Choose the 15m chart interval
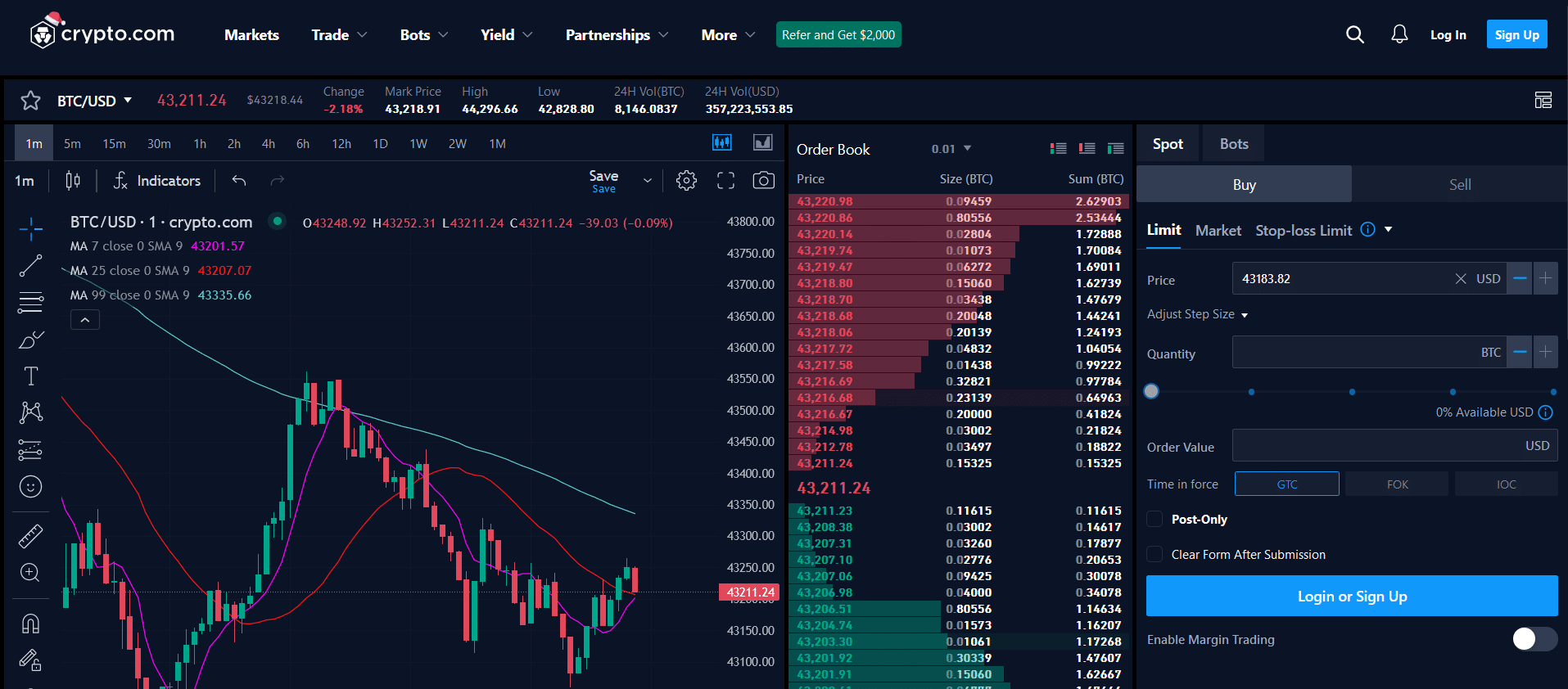The height and width of the screenshot is (689, 1568). click(x=114, y=144)
